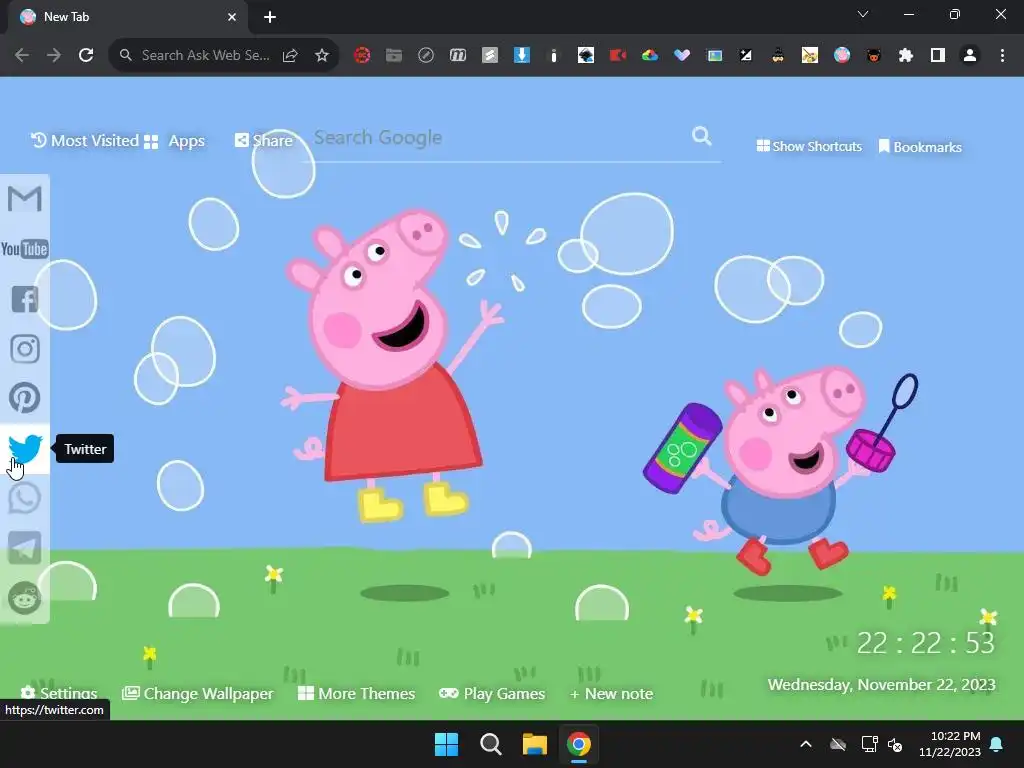Viewport: 1024px width, 768px height.
Task: Click the landscape picture extension icon
Action: pyautogui.click(x=714, y=56)
